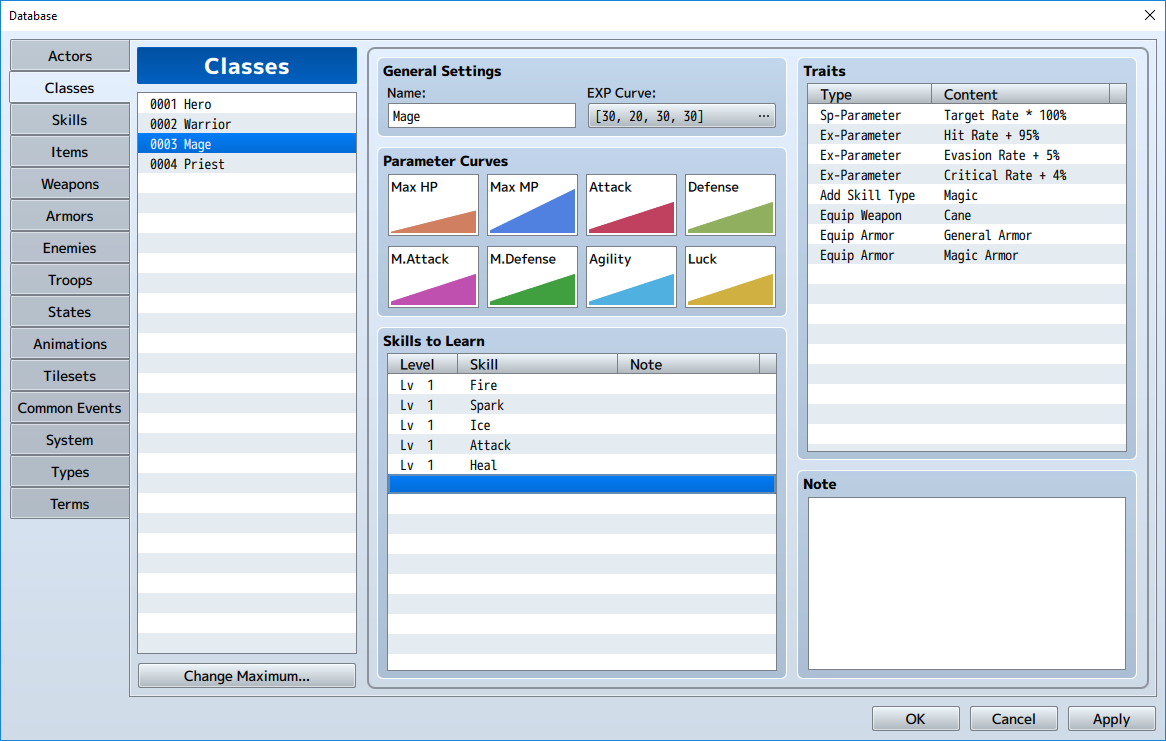Click inside the Note text area
Viewport: 1166px width, 741px height.
(967, 583)
